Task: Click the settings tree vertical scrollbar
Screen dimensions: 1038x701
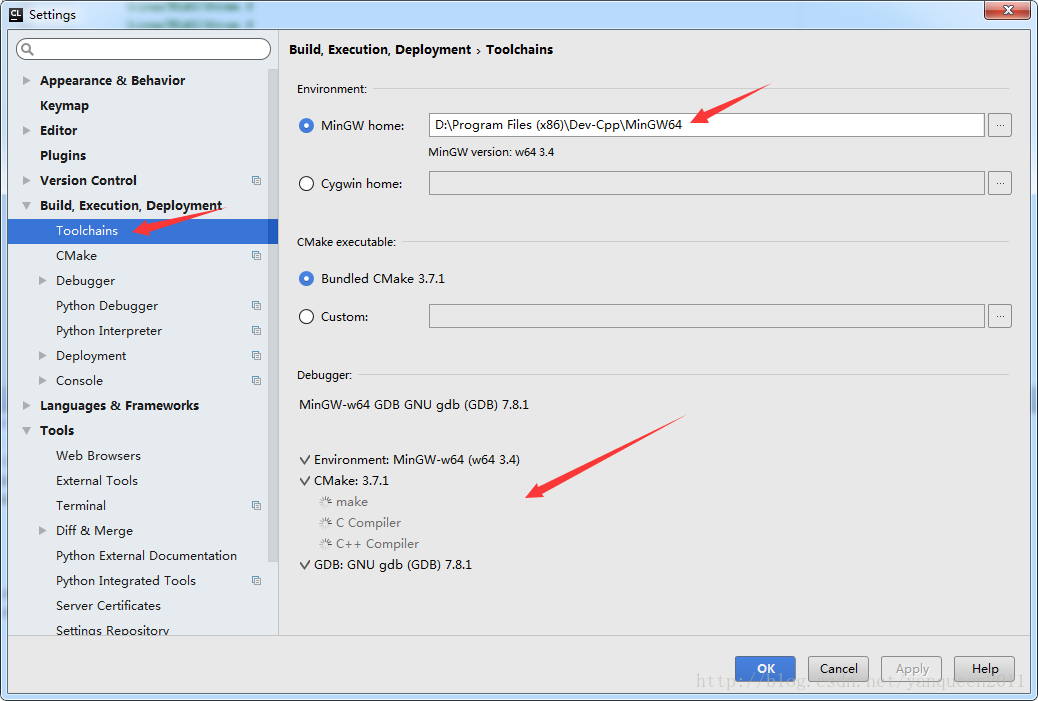Action: tap(273, 314)
